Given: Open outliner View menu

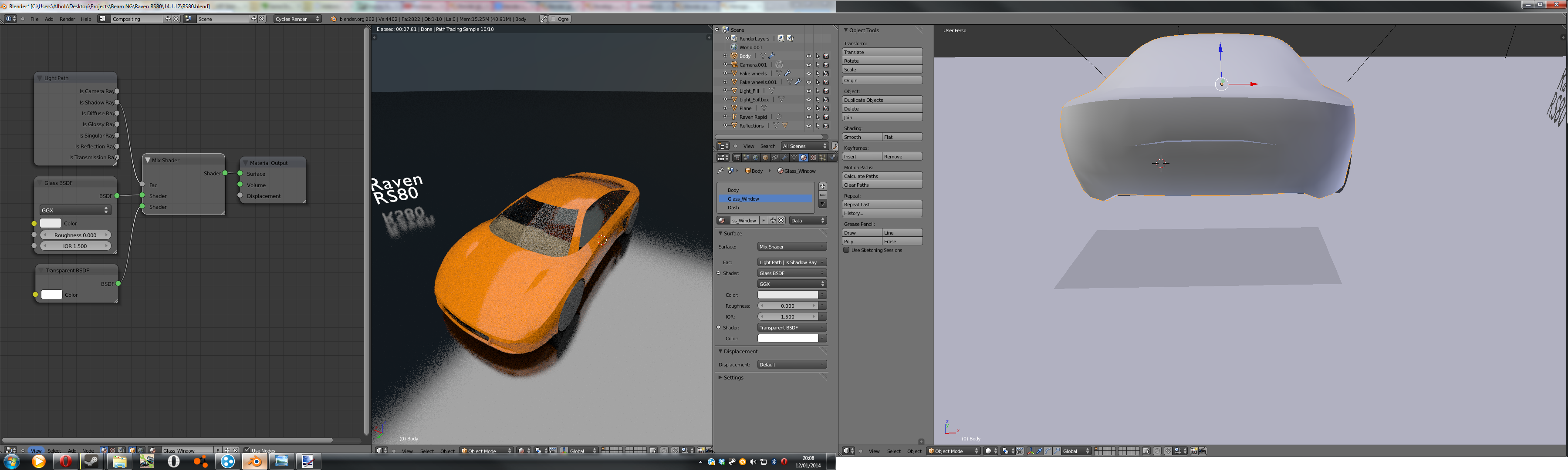Looking at the screenshot, I should click(749, 146).
